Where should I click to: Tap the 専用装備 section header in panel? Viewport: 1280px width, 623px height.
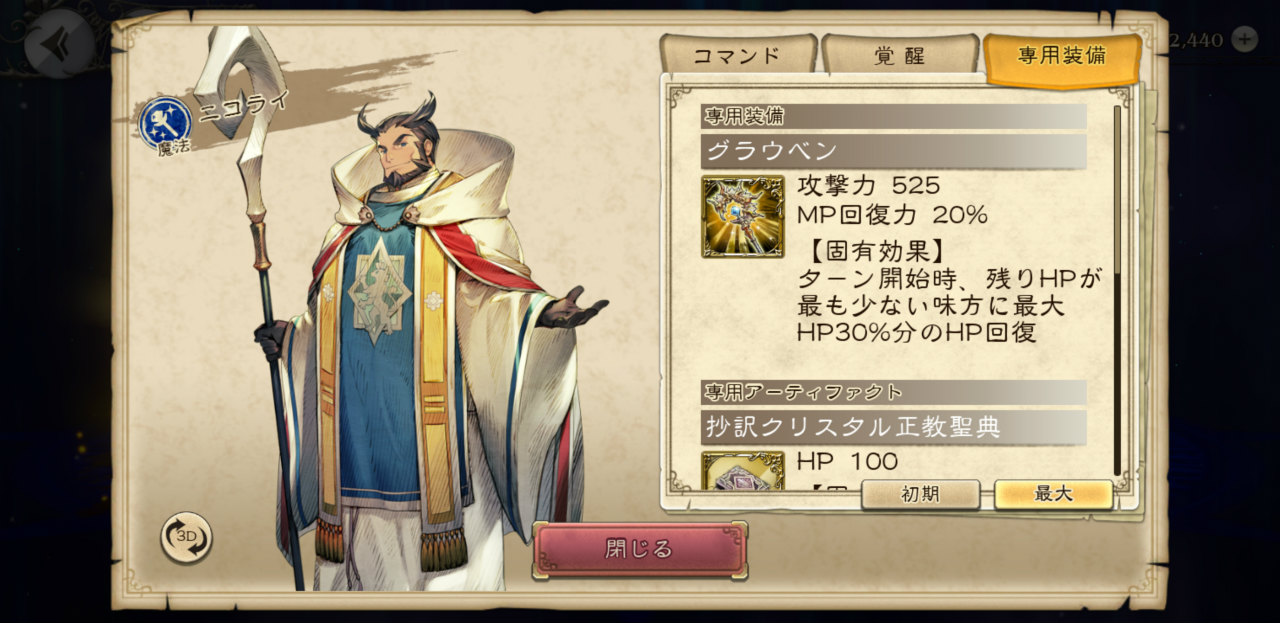point(894,116)
